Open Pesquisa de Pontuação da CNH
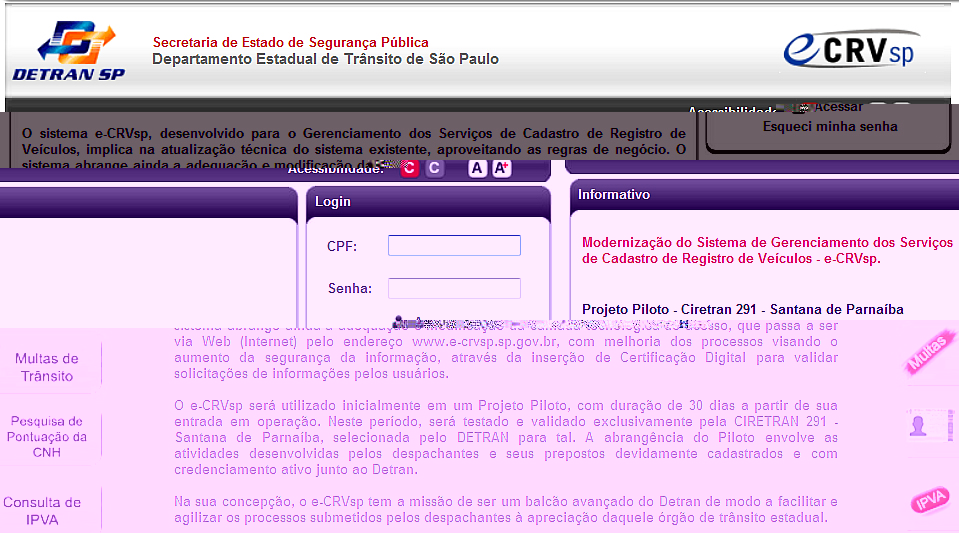The height and width of the screenshot is (533, 959). pos(47,437)
